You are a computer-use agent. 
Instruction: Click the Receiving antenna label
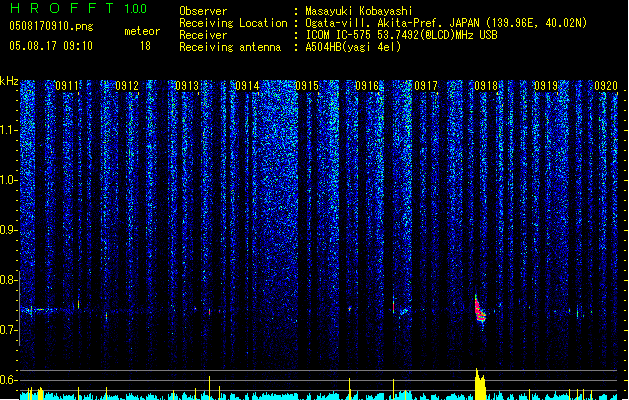pos(230,47)
